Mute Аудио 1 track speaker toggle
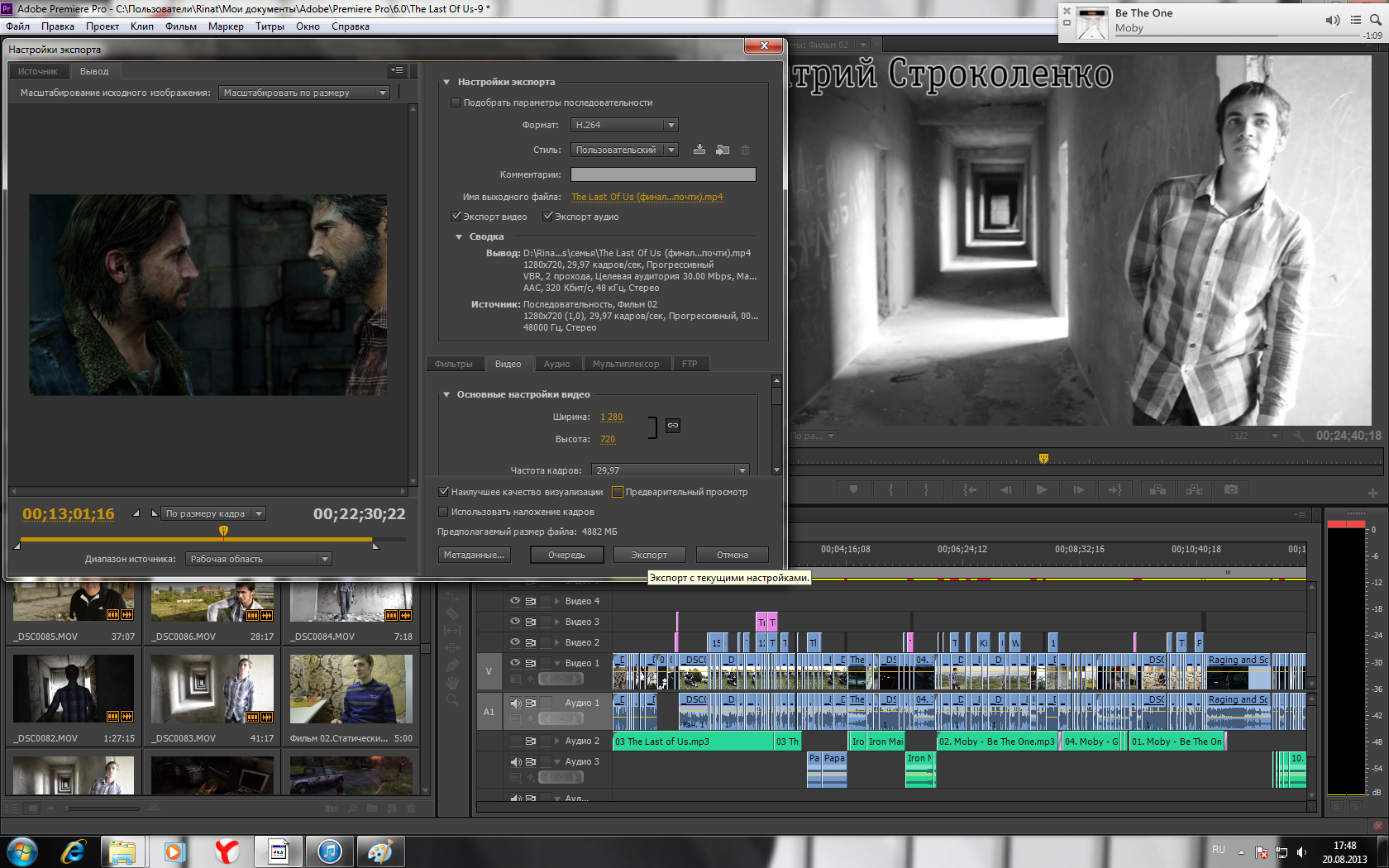Screen dimensions: 1389x868 [515, 703]
